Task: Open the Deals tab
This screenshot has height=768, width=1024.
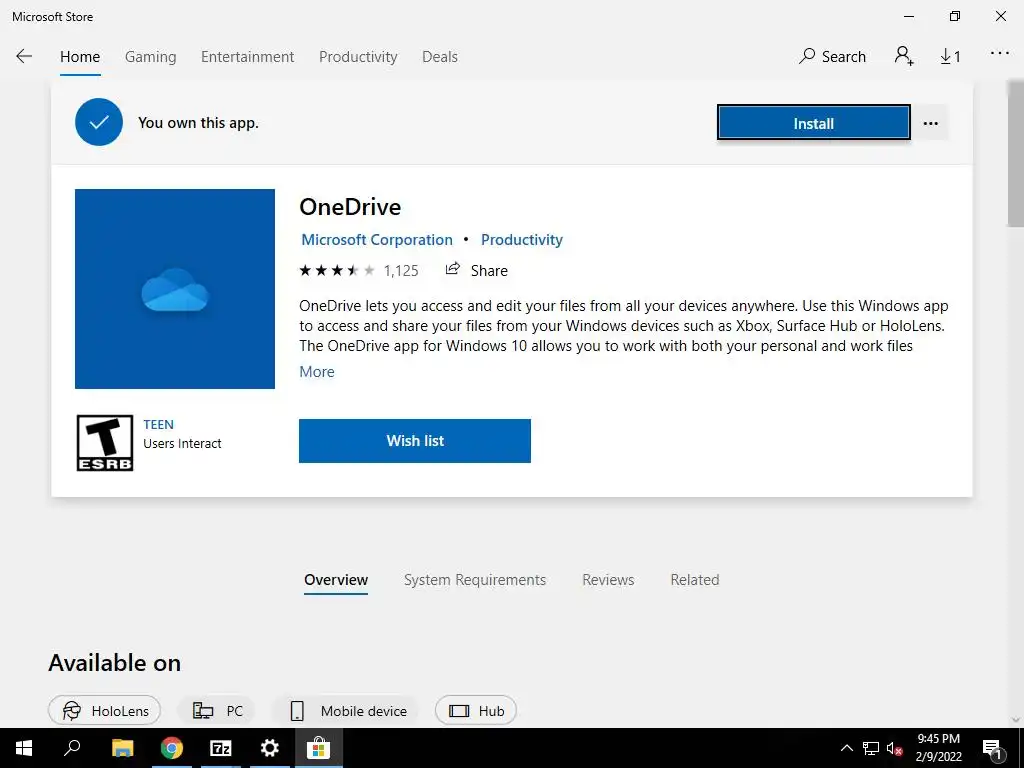Action: click(x=440, y=57)
